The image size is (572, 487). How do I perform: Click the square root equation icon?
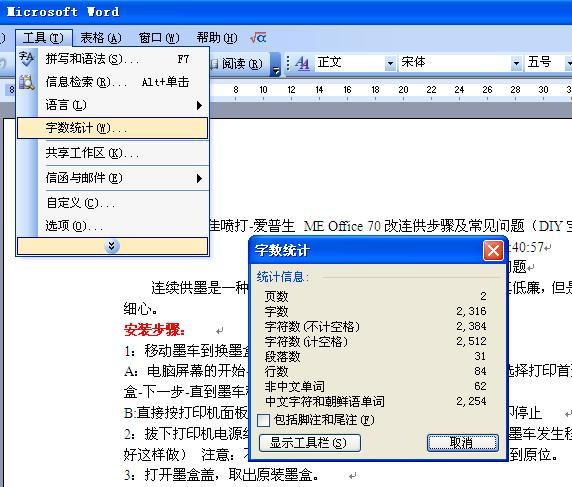click(258, 38)
